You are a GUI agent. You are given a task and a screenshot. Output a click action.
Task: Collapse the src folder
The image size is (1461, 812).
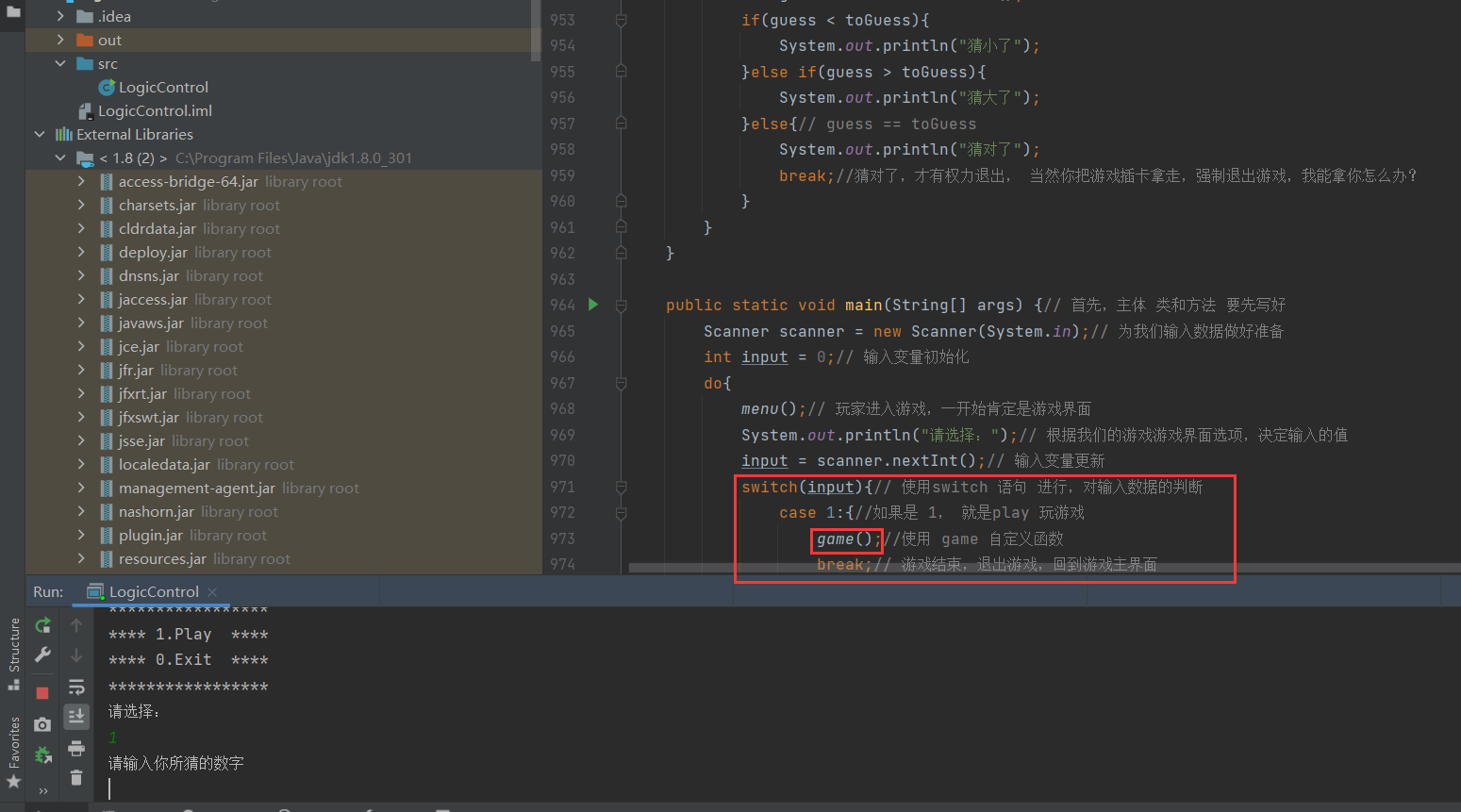(60, 63)
